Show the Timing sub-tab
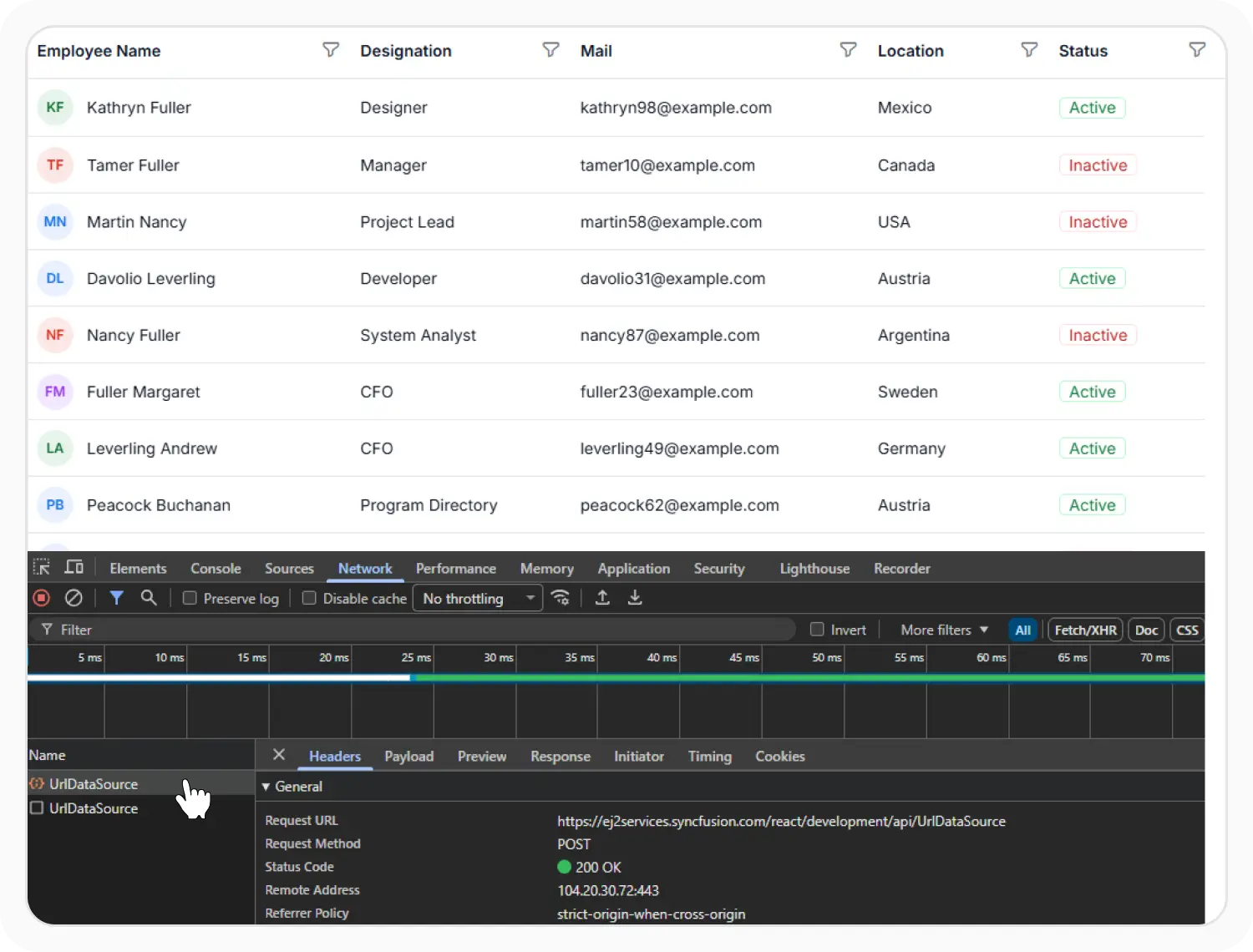The image size is (1253, 952). tap(710, 757)
